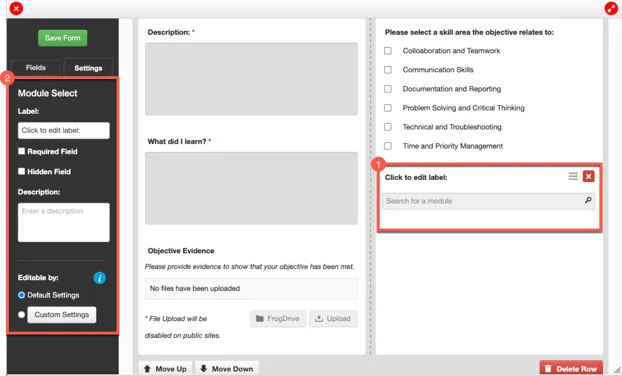This screenshot has height=376, width=622.
Task: Click the What did I learn text area
Action: 251,188
